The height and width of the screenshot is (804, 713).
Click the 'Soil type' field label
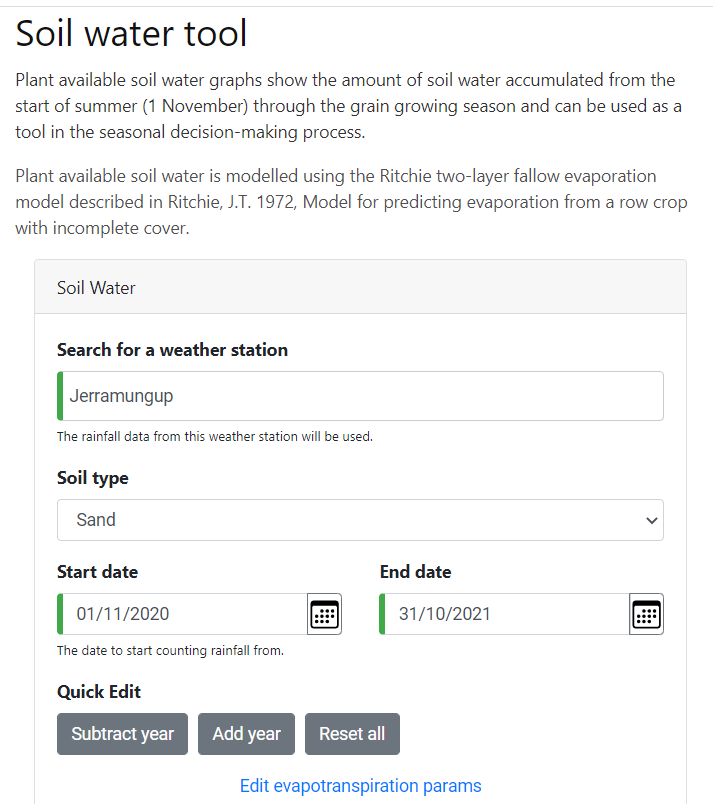pyautogui.click(x=93, y=478)
